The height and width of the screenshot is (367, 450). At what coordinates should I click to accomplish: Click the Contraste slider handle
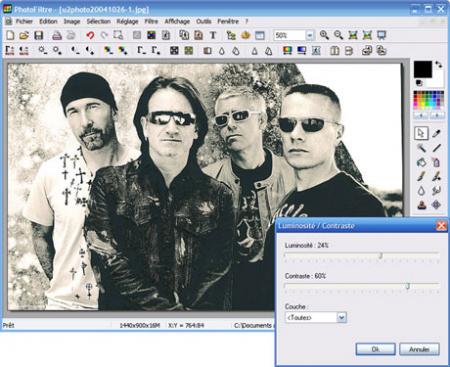pyautogui.click(x=407, y=286)
